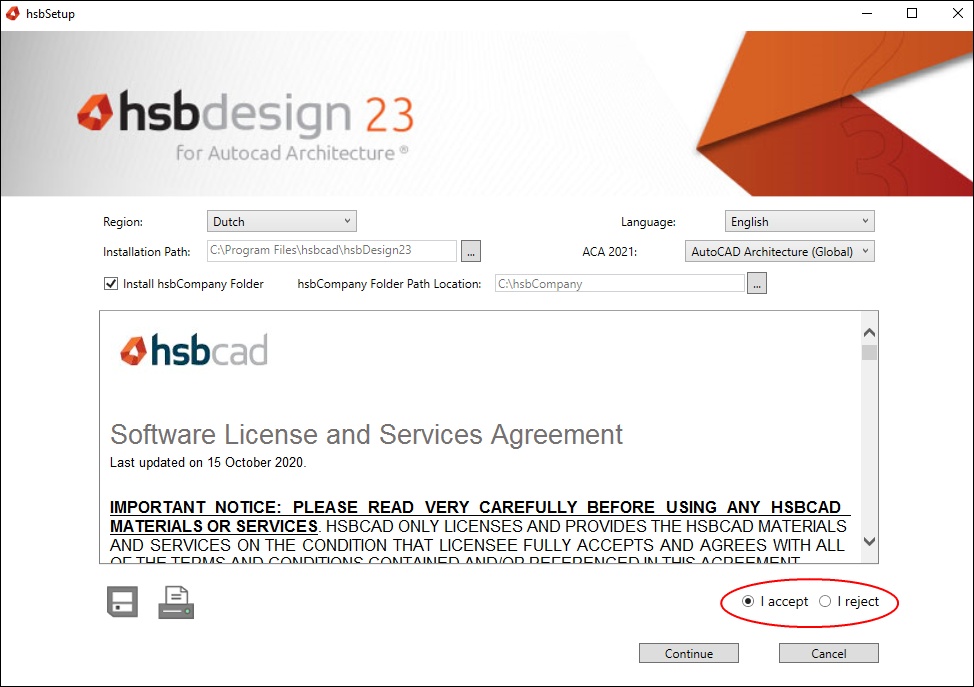Close the hsbSetup window
Image resolution: width=974 pixels, height=687 pixels.
coord(957,13)
